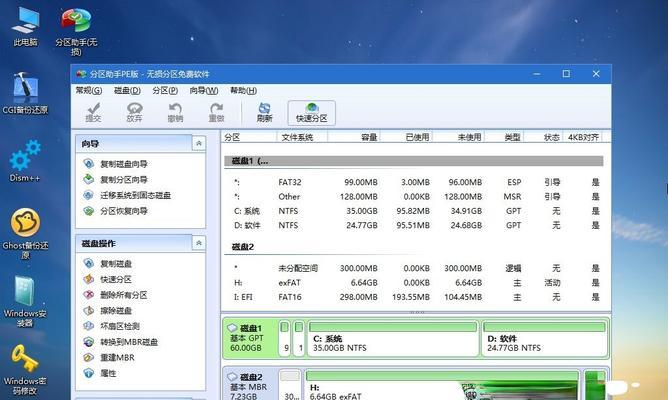Select 未分配空间 300.00MB row
668x400 pixels.
point(414,268)
